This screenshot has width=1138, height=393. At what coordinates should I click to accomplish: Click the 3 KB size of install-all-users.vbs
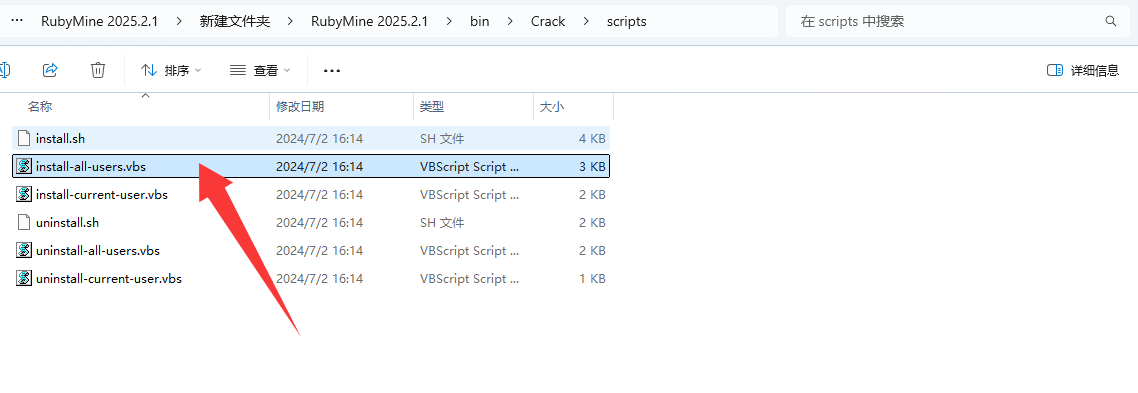tap(591, 166)
